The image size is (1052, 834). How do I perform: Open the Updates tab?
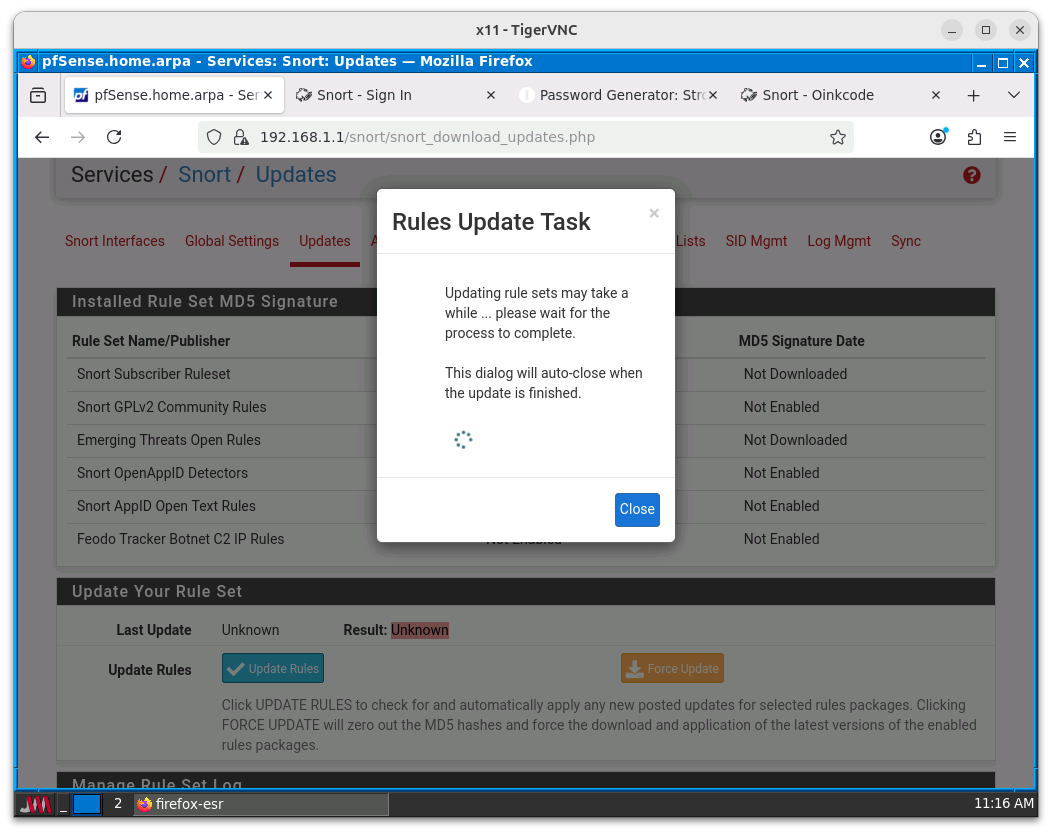point(325,241)
